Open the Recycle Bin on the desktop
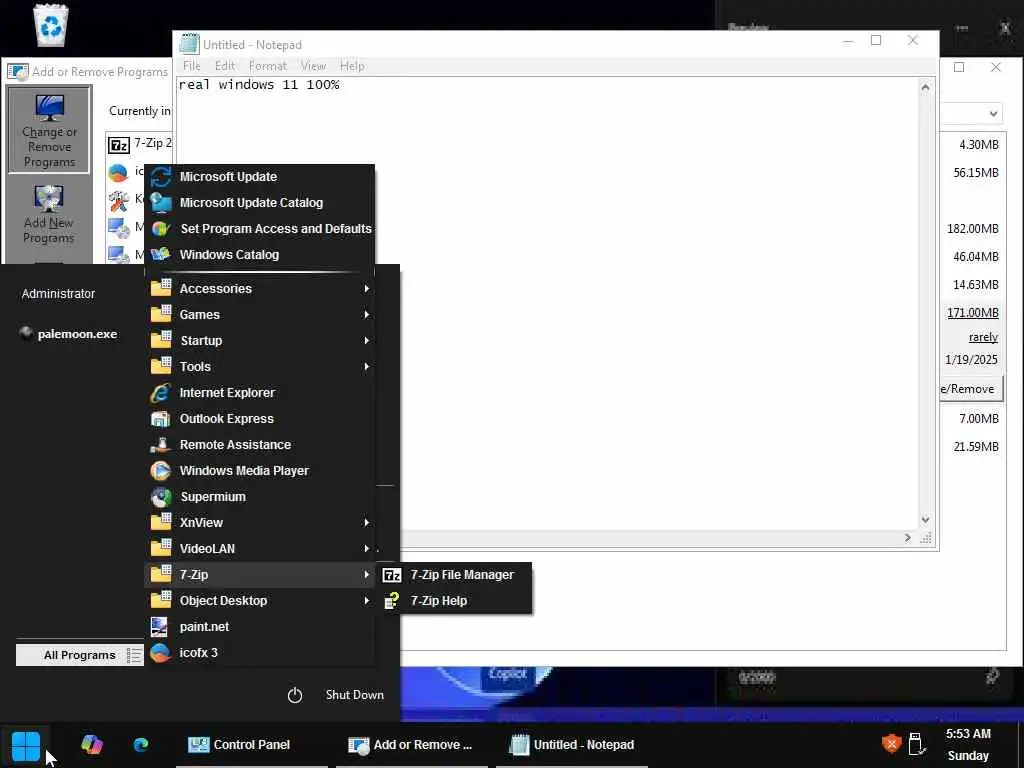The width and height of the screenshot is (1024, 768). [x=51, y=25]
